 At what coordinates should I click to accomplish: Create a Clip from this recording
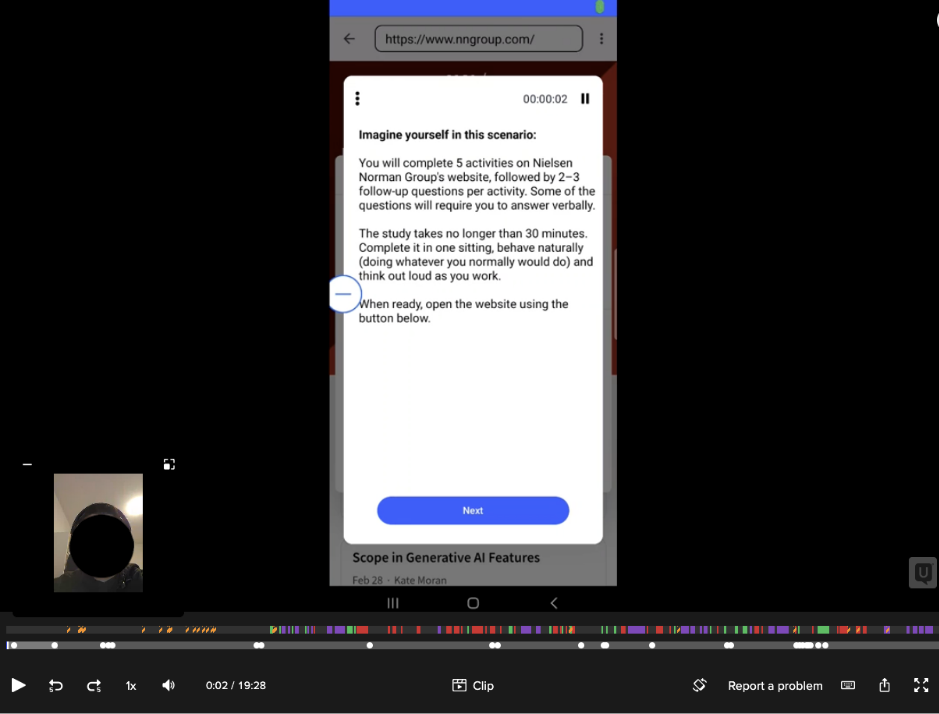pos(472,685)
